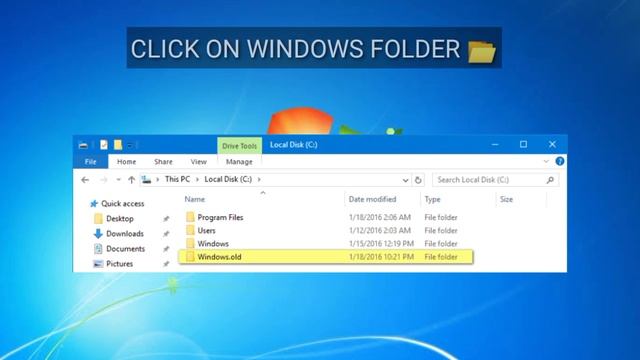Select Quick access in navigation pane
640x360 pixels.
pos(122,203)
